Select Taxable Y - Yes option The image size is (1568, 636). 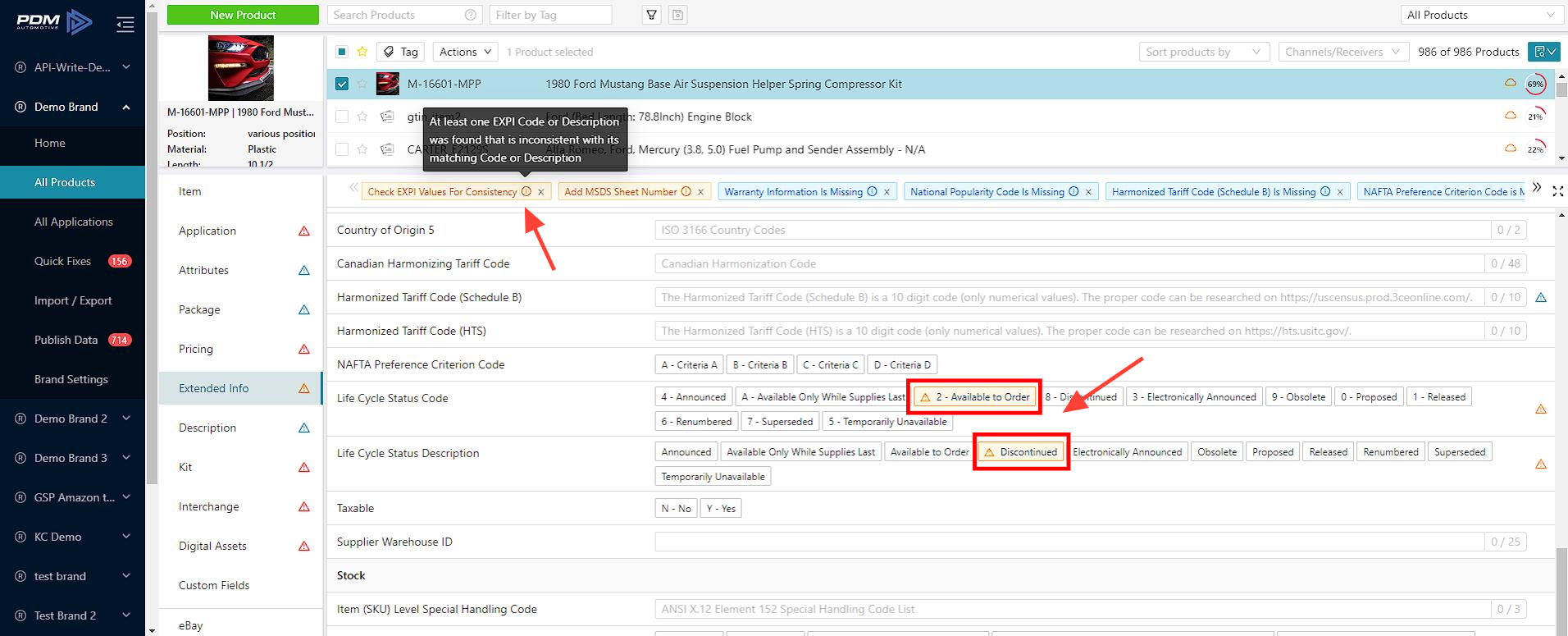721,508
